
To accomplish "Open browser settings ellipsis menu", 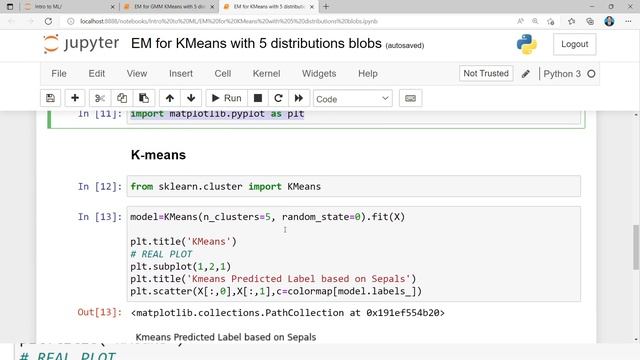I will [628, 21].
